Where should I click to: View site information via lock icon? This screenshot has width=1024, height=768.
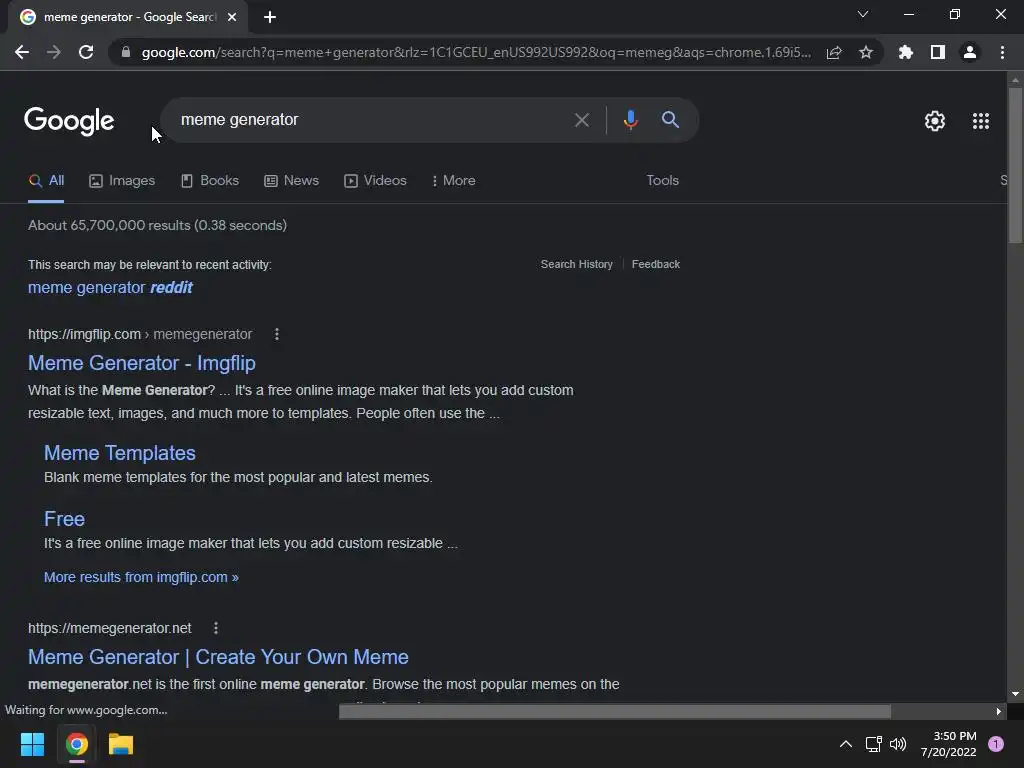coord(126,52)
